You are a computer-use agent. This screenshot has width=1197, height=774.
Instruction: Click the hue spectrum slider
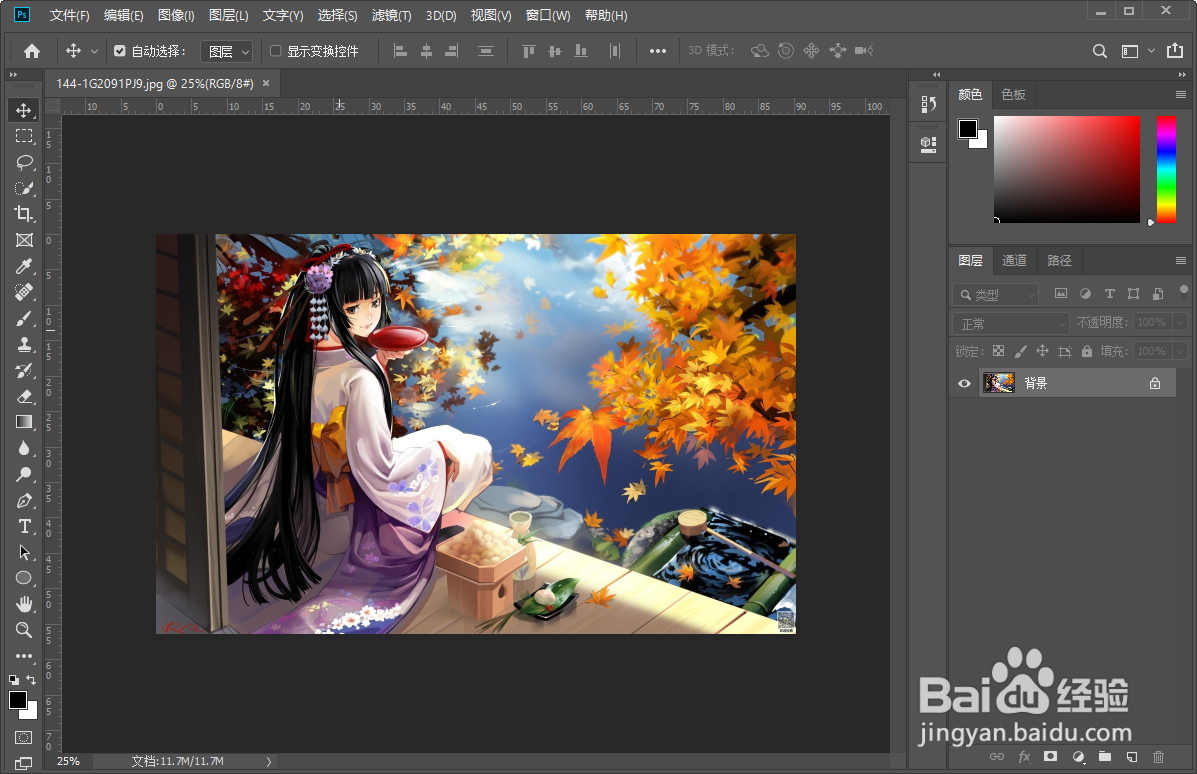[1166, 169]
